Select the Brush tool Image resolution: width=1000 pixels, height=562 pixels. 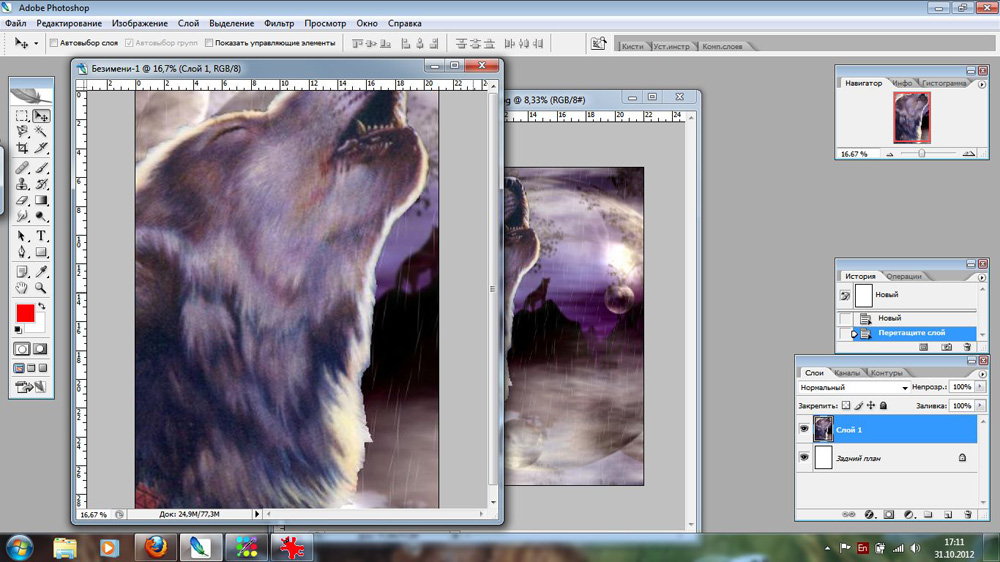click(41, 168)
